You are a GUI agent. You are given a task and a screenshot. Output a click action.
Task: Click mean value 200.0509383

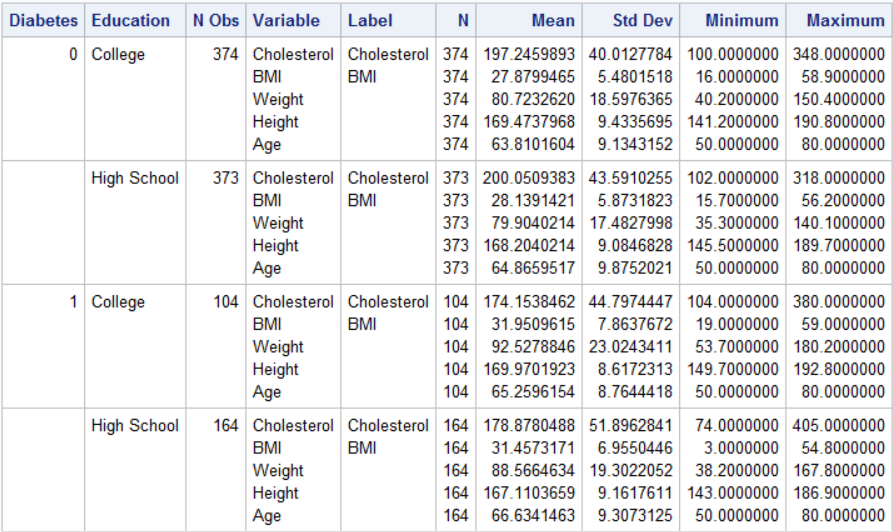(529, 178)
